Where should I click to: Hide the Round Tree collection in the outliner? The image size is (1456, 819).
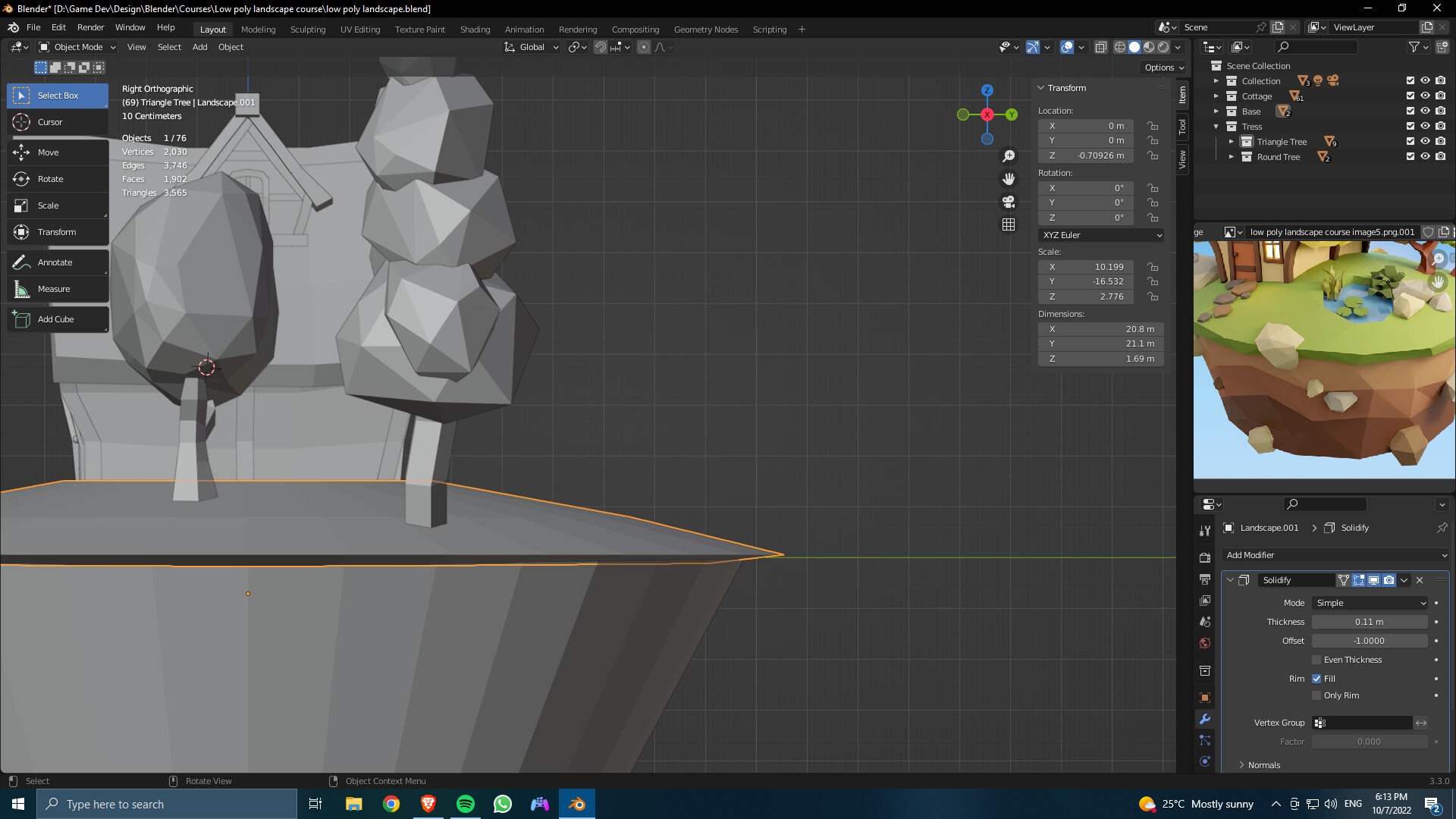coord(1425,156)
